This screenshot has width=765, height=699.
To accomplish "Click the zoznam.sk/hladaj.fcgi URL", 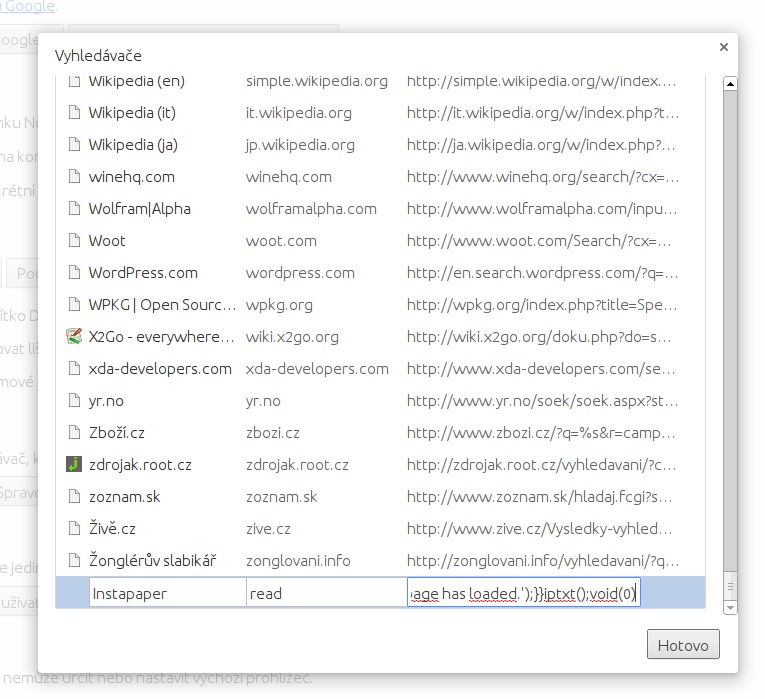I will [x=540, y=497].
